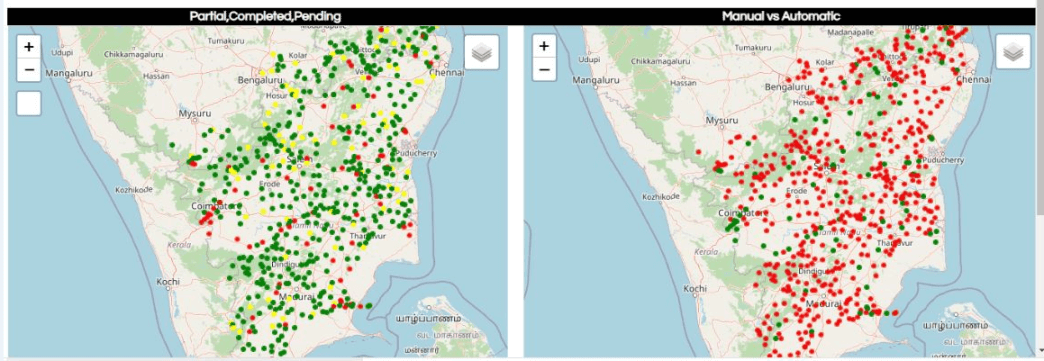
Task: Click Kolar label on the left map
Action: click(x=297, y=55)
